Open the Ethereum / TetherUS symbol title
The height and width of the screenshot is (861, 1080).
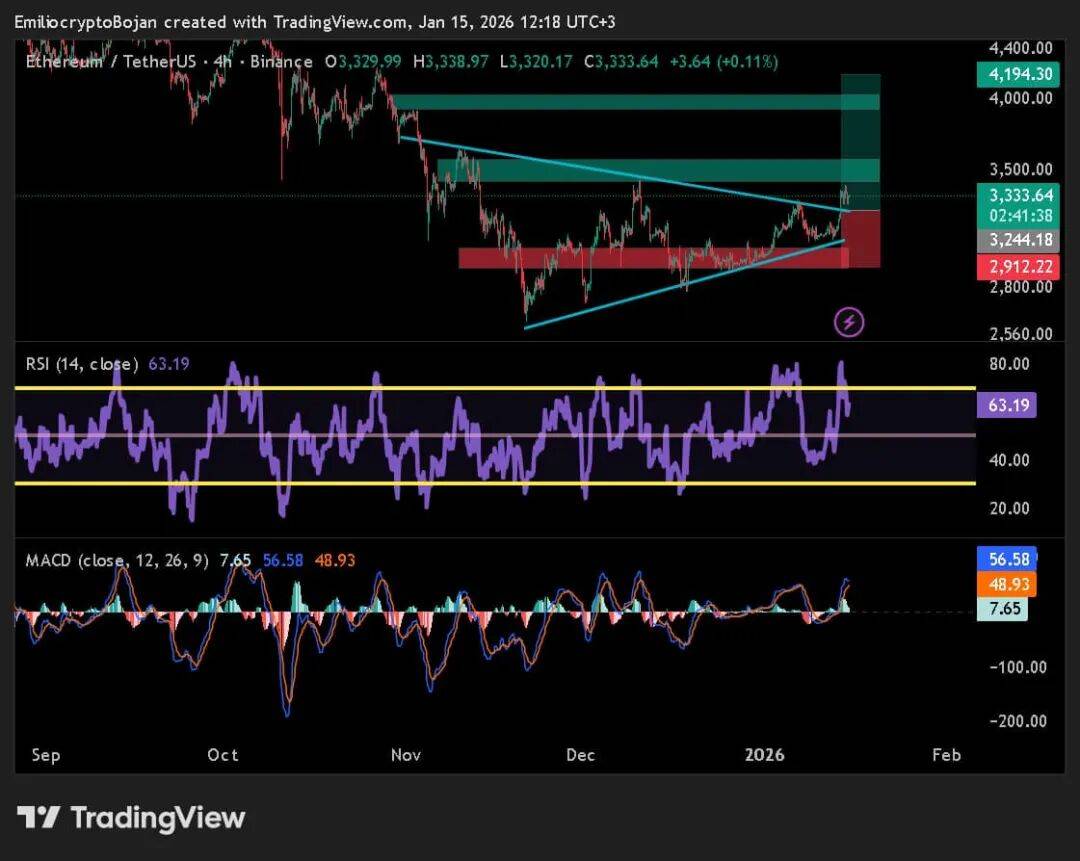coord(168,62)
